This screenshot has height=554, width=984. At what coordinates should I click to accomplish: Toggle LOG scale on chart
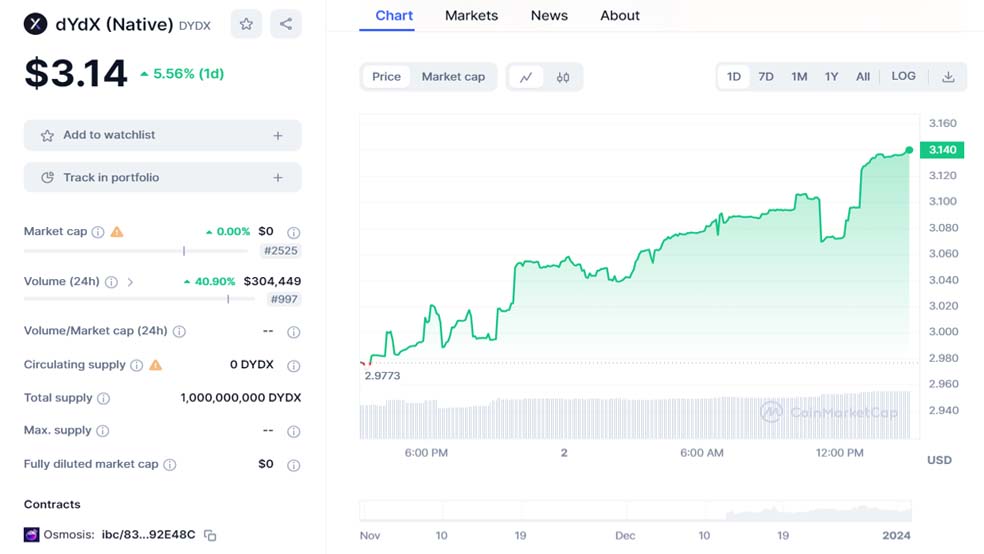(903, 76)
